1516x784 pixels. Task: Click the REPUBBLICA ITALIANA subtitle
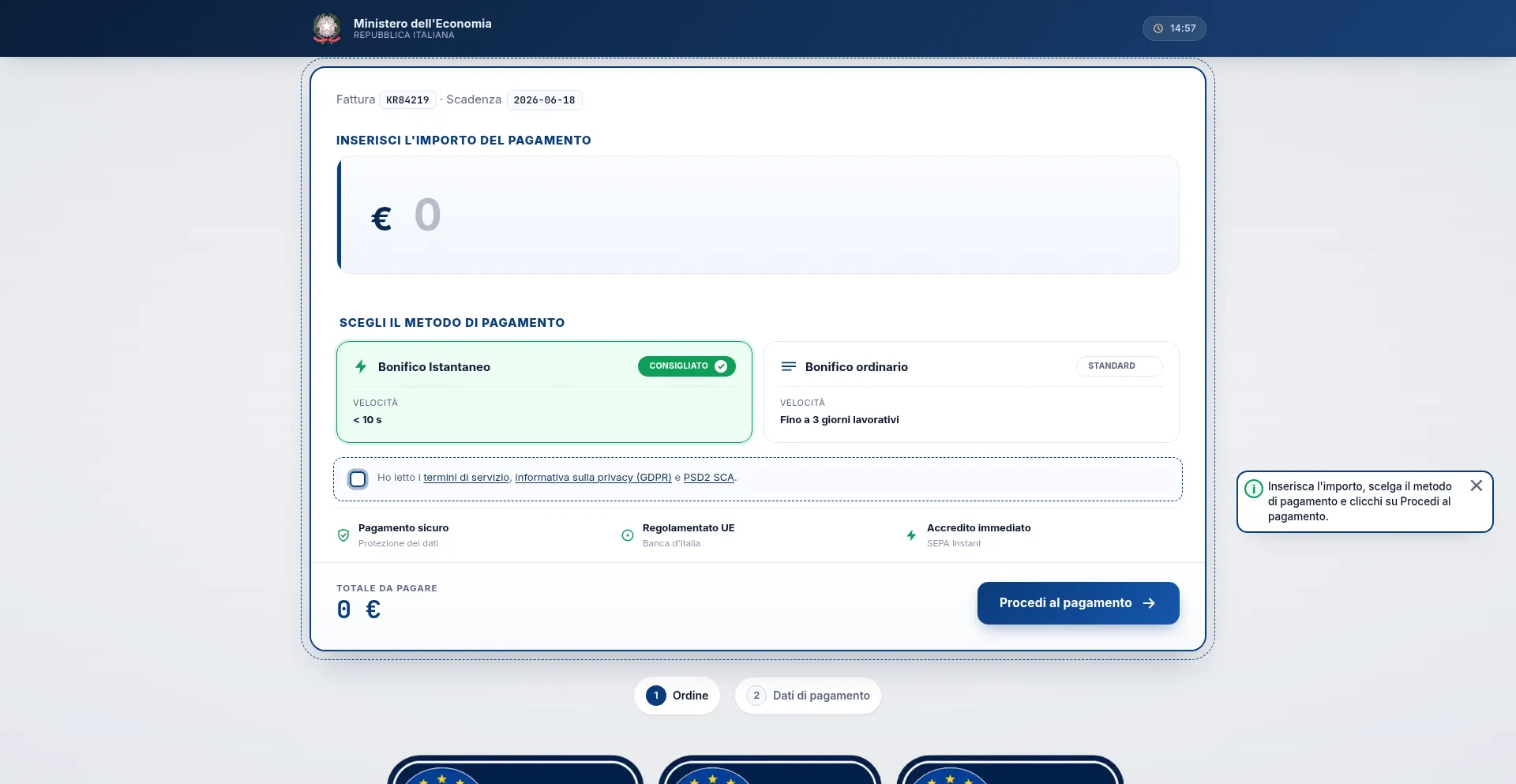coord(404,36)
